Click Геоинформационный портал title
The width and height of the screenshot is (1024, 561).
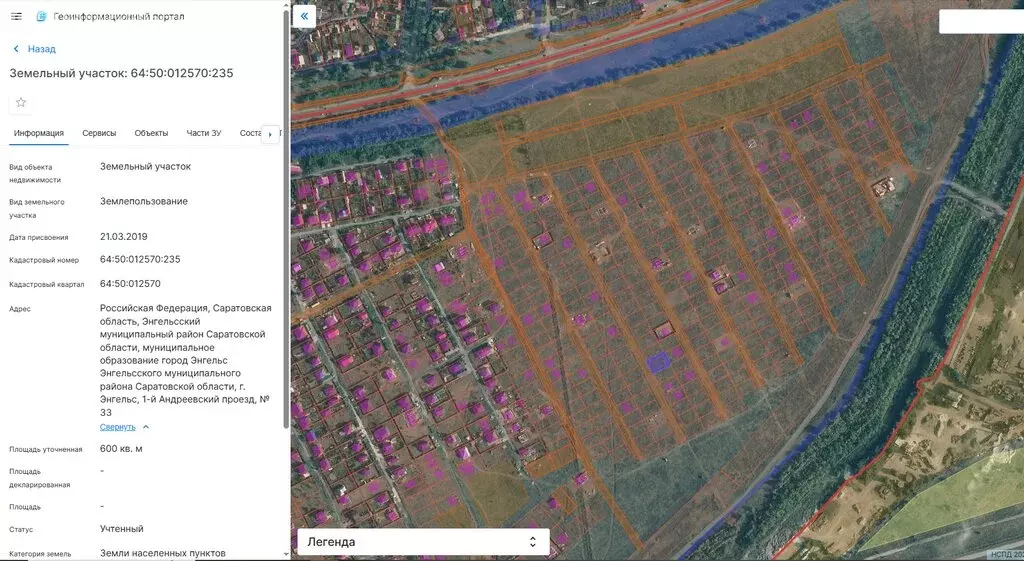tap(119, 16)
